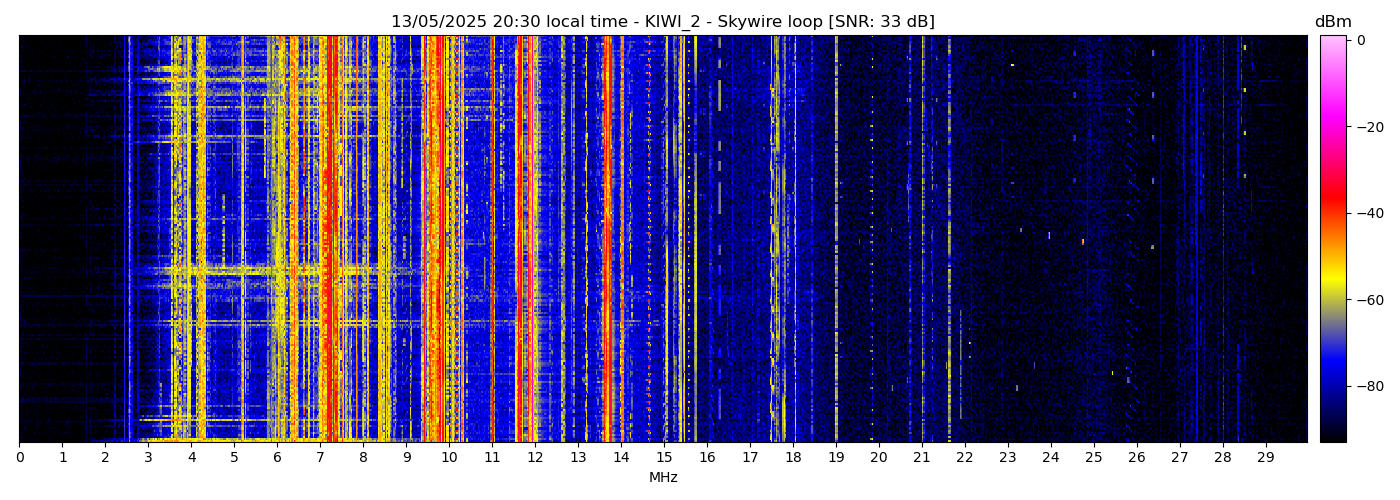Click the 25 MHz axis tick label

pyautogui.click(x=1094, y=458)
